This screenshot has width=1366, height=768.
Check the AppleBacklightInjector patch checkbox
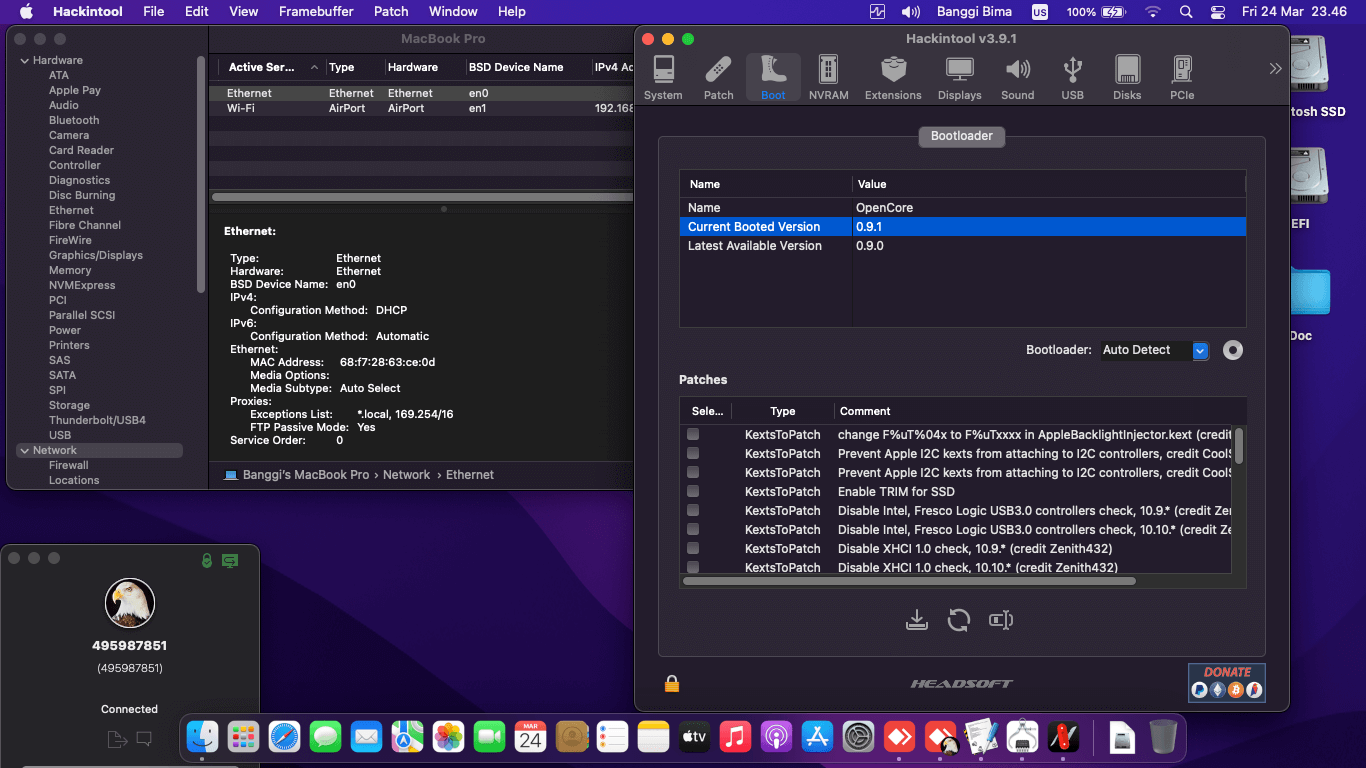pyautogui.click(x=693, y=435)
